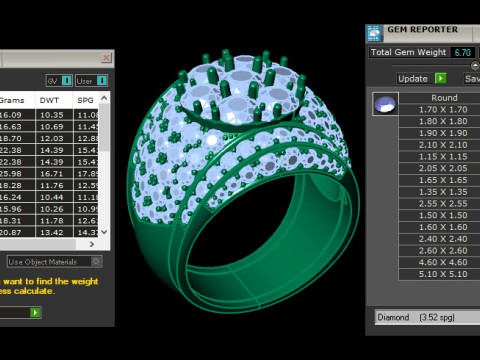This screenshot has width=480, height=360.
Task: Click the Grams cell ending 18.70
Action: click(17, 138)
